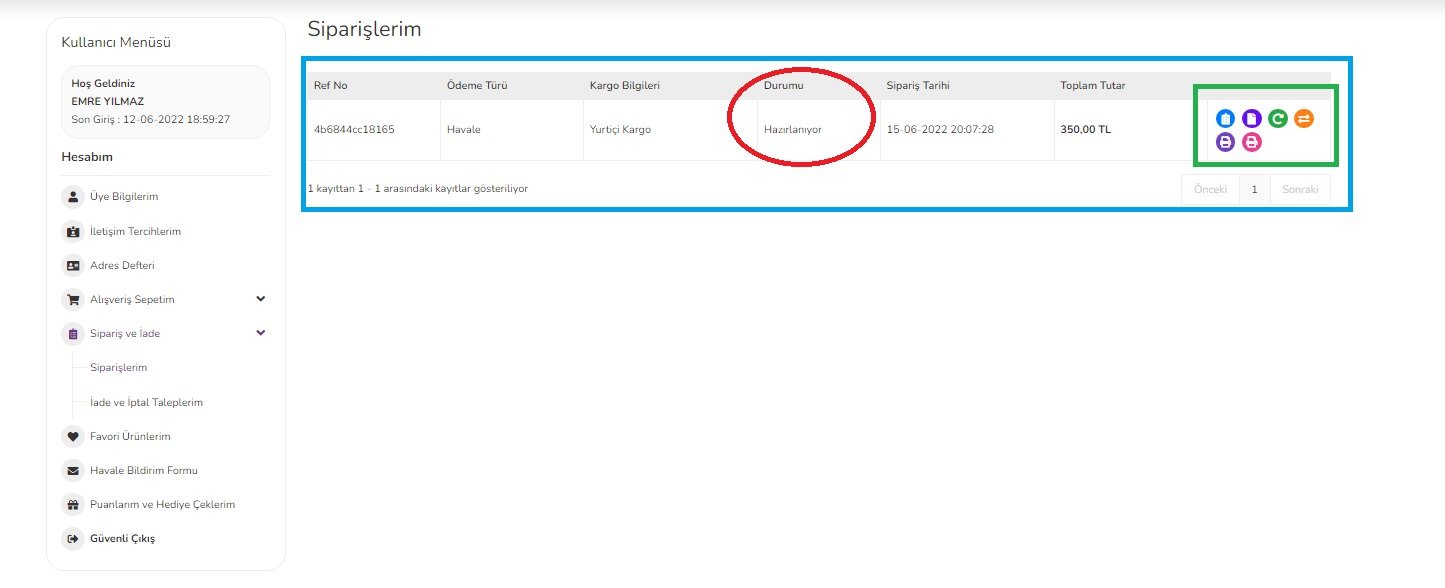Click the Güvenli Çıkış logout icon
Image resolution: width=1445 pixels, height=588 pixels.
[x=73, y=539]
